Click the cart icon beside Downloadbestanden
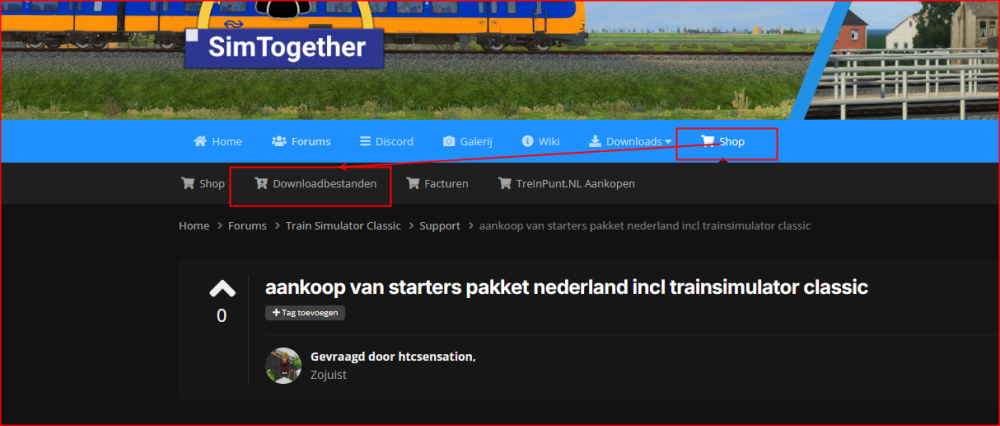Viewport: 1000px width, 426px height. click(260, 184)
